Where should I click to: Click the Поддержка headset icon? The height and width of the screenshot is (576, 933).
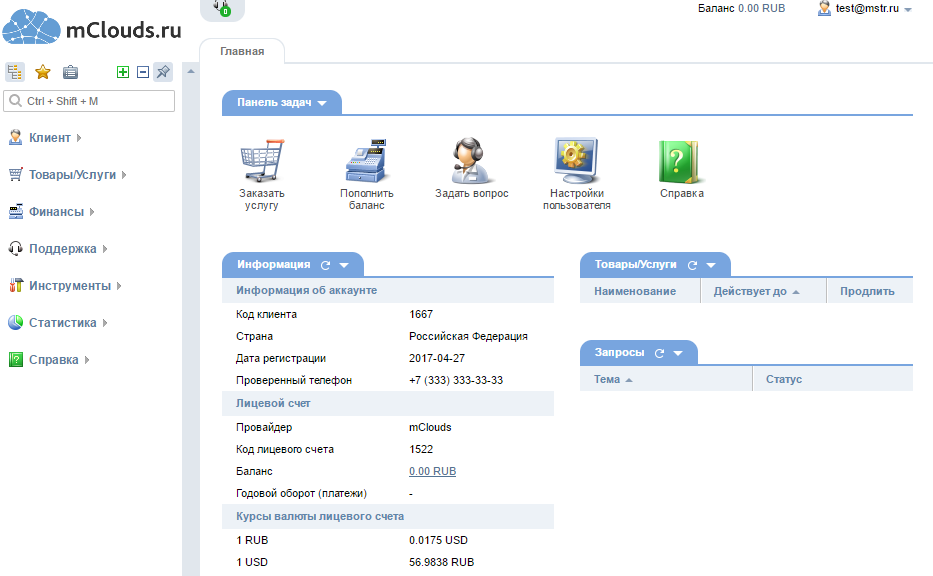[x=15, y=248]
